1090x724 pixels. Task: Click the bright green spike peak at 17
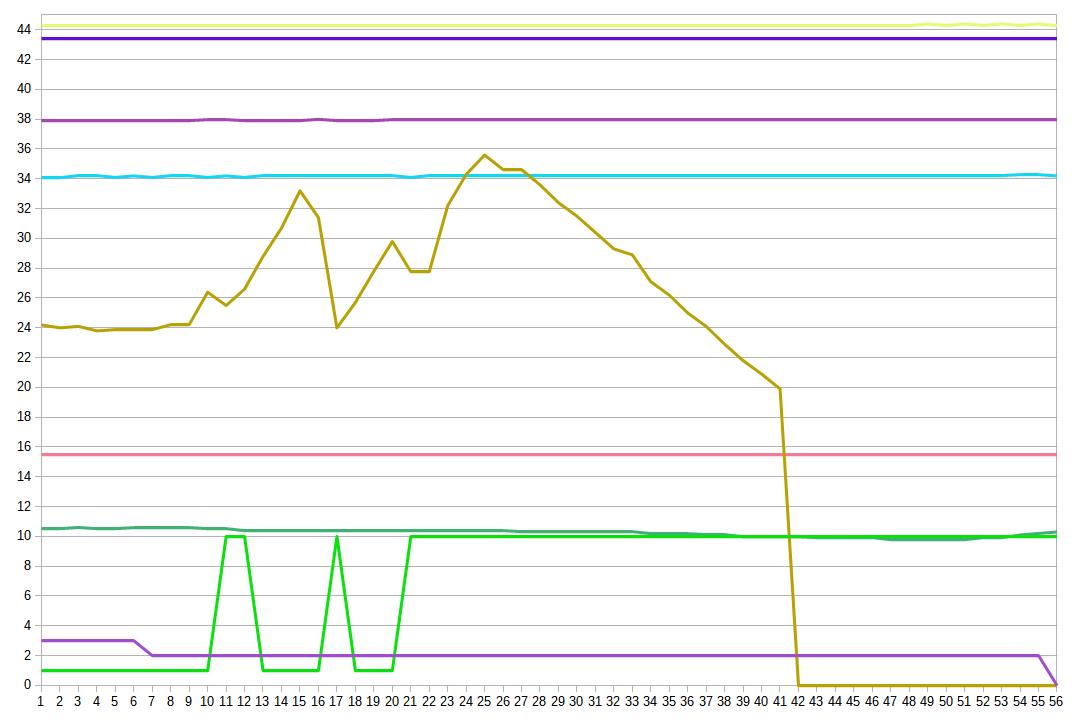(336, 536)
